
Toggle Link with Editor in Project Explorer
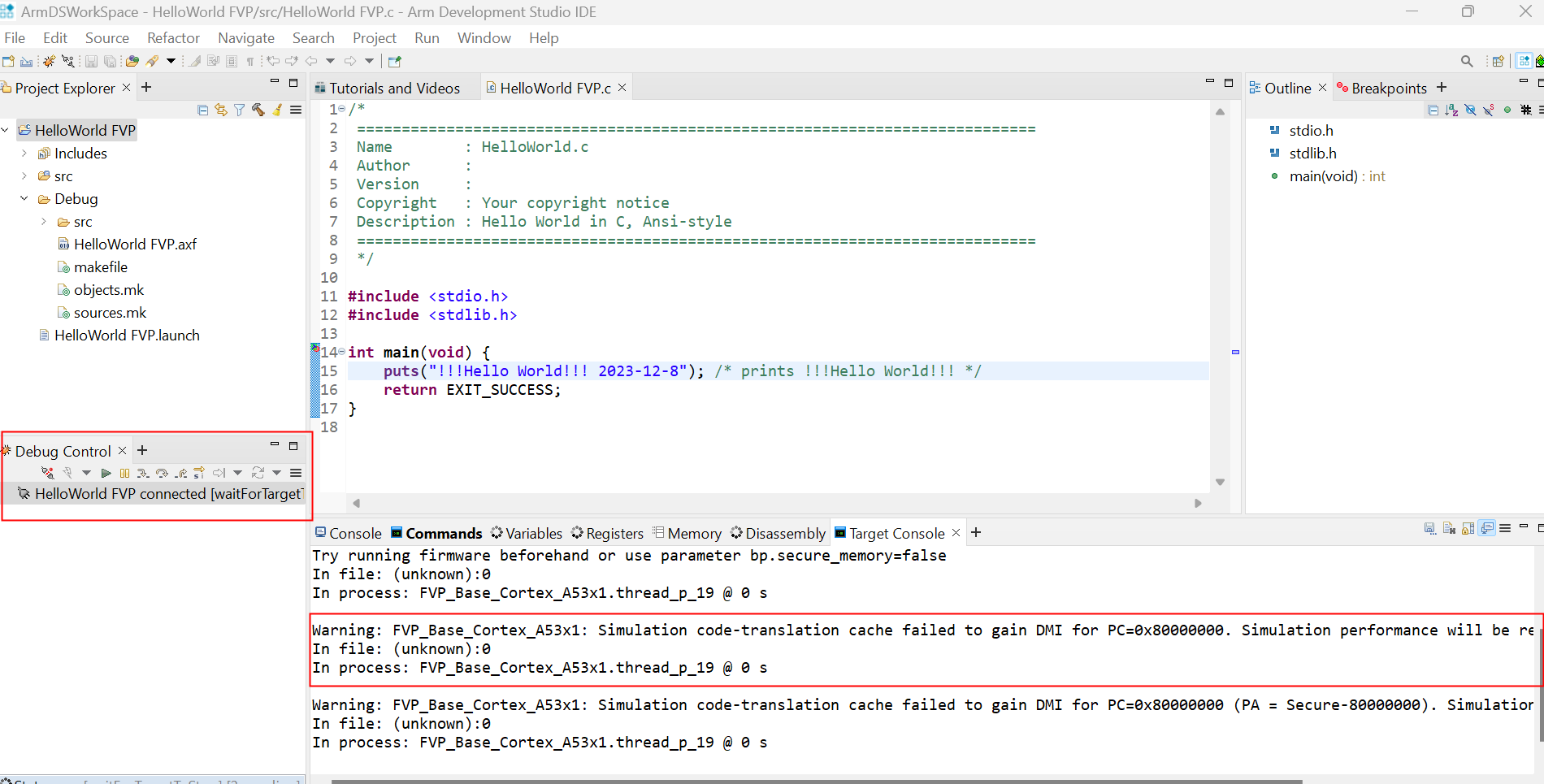[x=220, y=110]
